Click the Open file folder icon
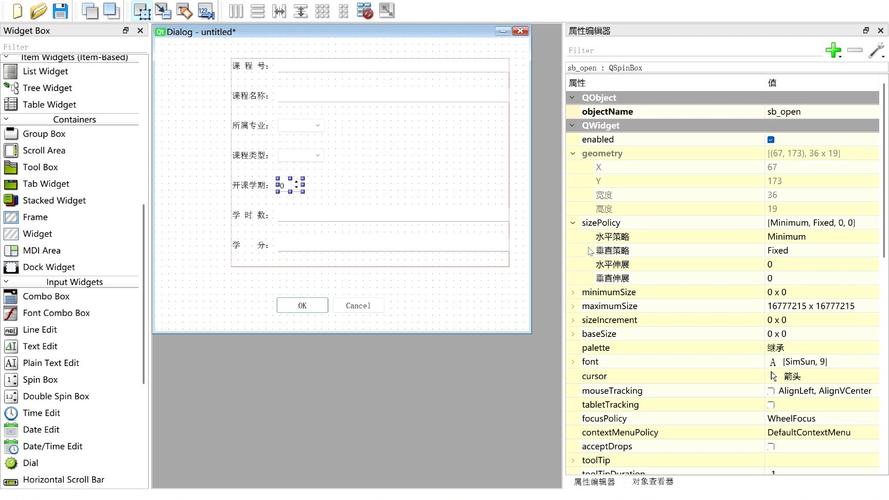This screenshot has width=889, height=500. pos(38,11)
